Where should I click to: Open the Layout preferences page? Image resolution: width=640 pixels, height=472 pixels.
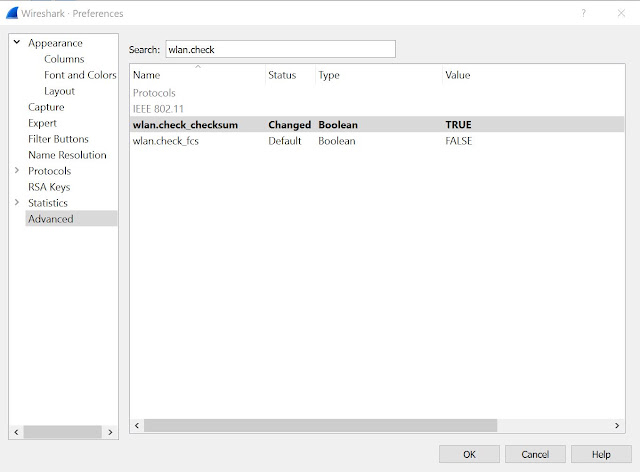[x=59, y=91]
